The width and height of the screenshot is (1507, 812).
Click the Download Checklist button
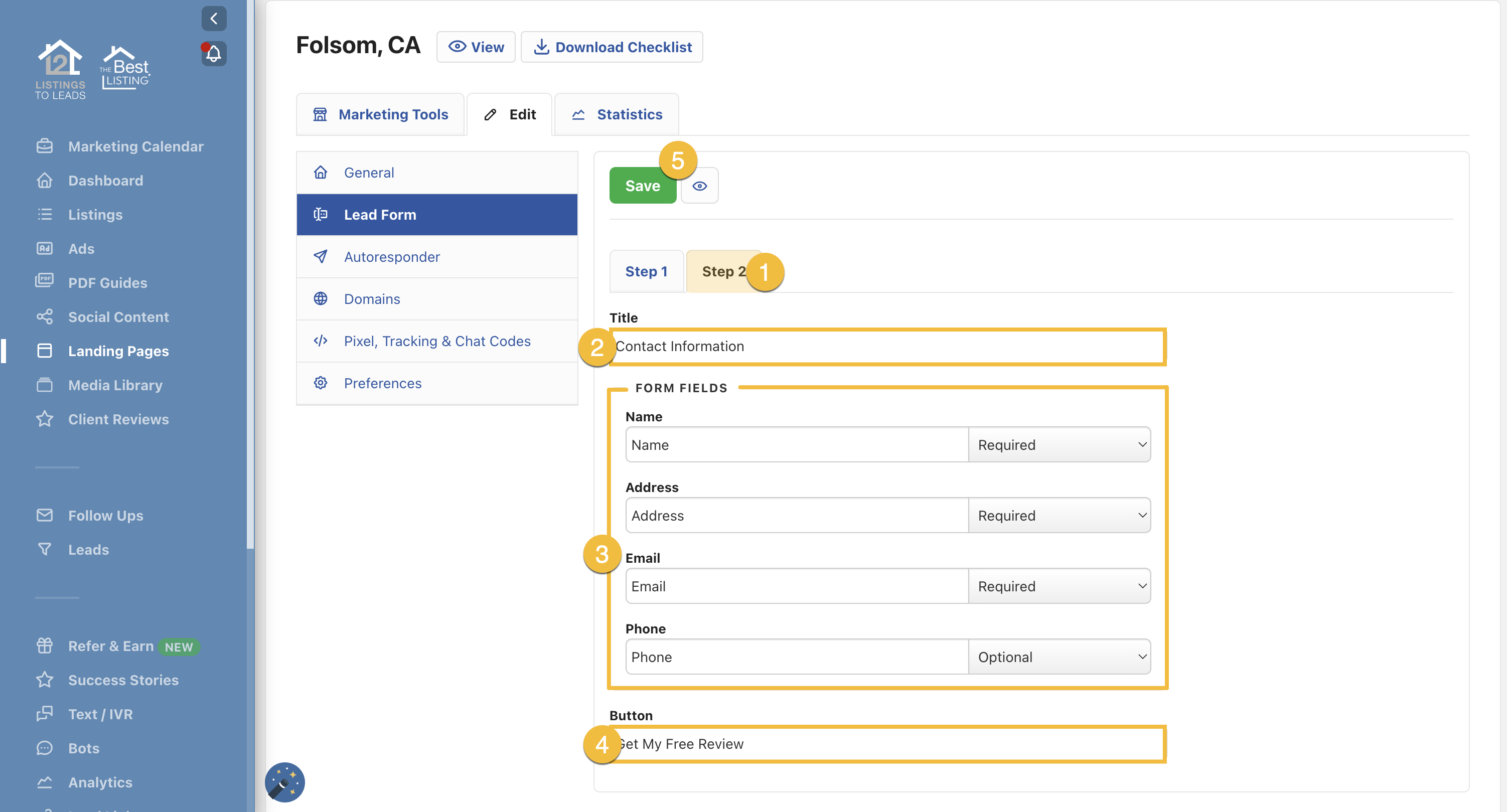point(612,47)
